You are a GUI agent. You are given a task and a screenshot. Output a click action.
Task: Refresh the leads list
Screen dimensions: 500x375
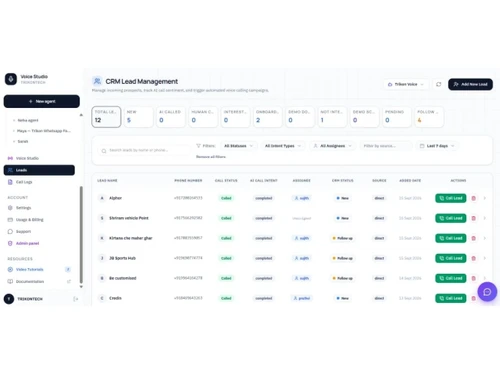tap(439, 84)
